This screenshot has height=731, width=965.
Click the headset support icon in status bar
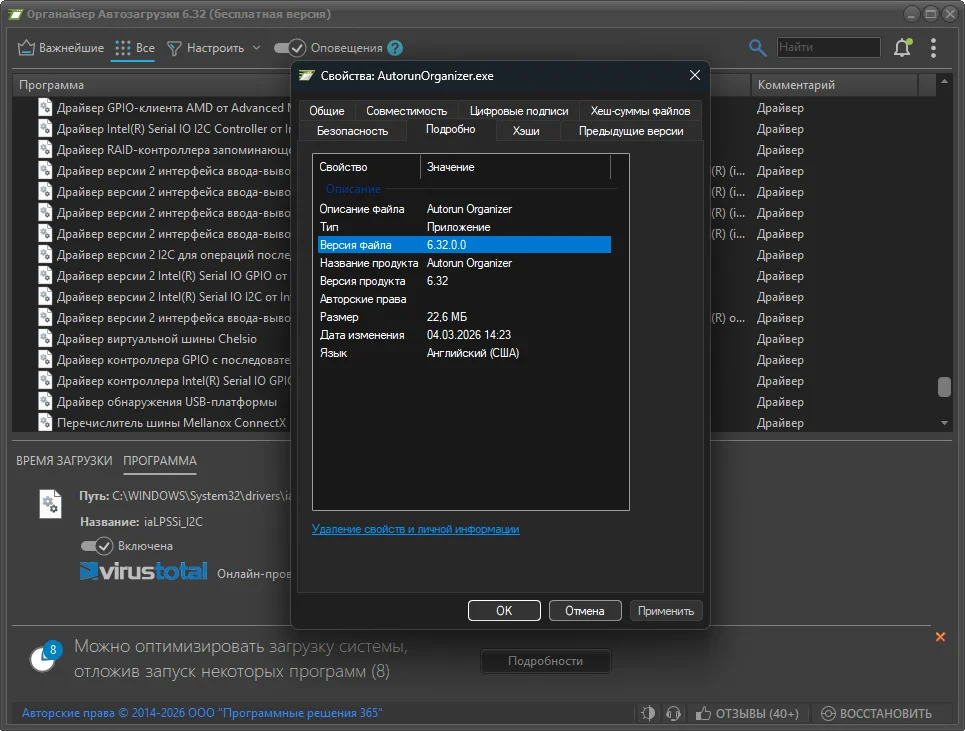pos(673,713)
